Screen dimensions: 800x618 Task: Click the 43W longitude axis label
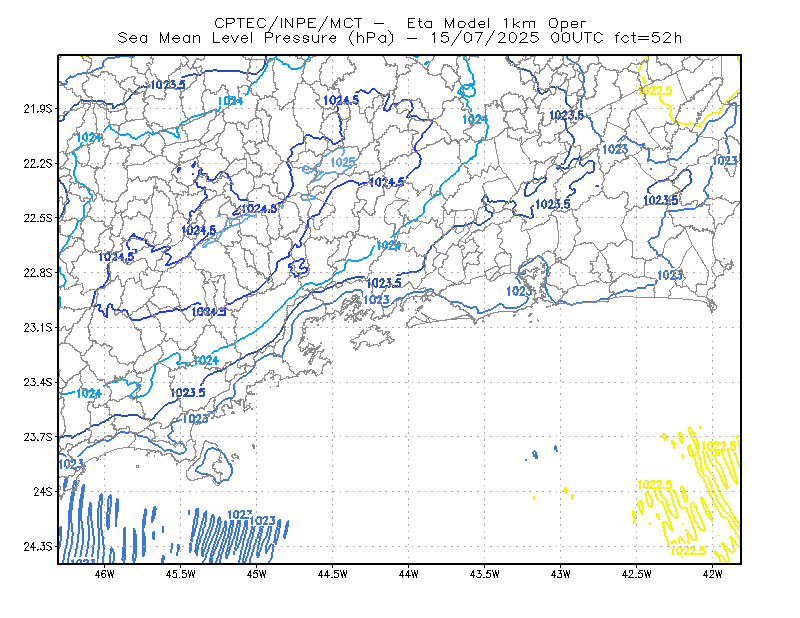560,574
